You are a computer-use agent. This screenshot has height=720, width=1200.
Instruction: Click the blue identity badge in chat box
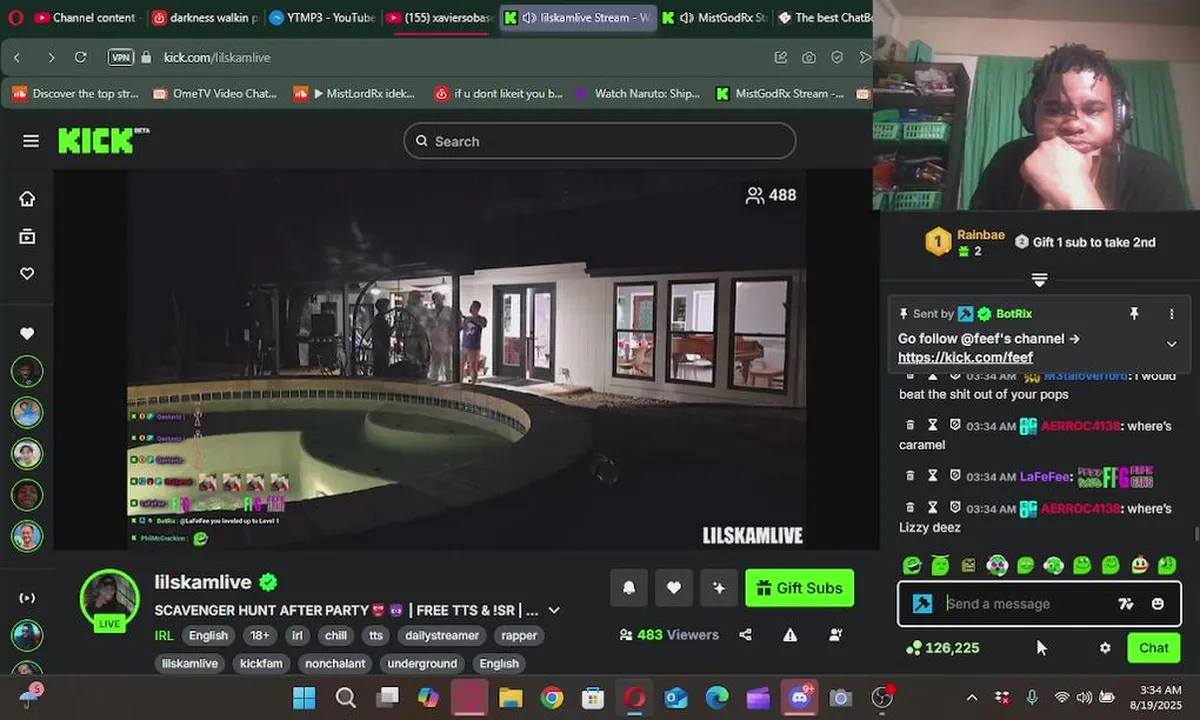click(923, 604)
